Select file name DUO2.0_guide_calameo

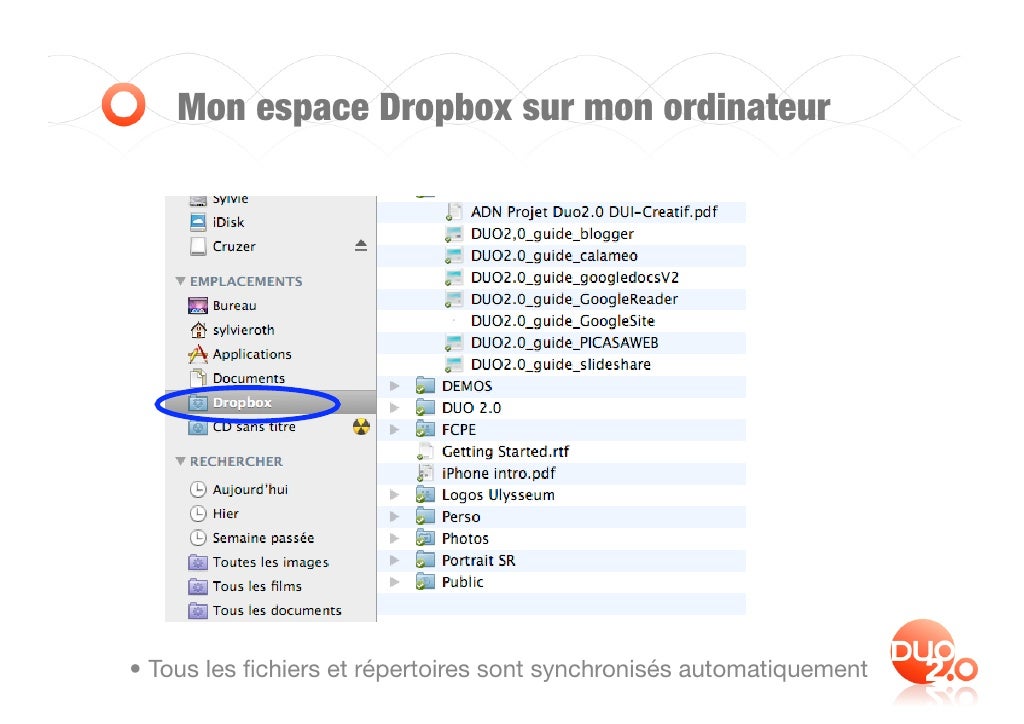click(x=554, y=255)
